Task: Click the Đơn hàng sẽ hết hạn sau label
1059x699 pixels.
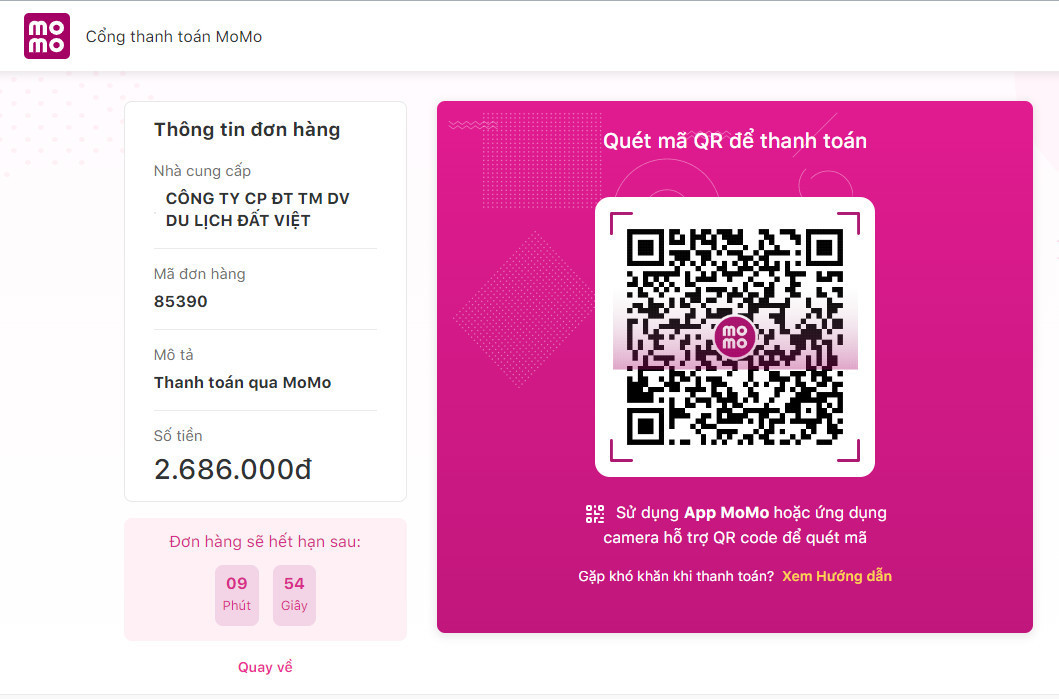Action: 265,542
